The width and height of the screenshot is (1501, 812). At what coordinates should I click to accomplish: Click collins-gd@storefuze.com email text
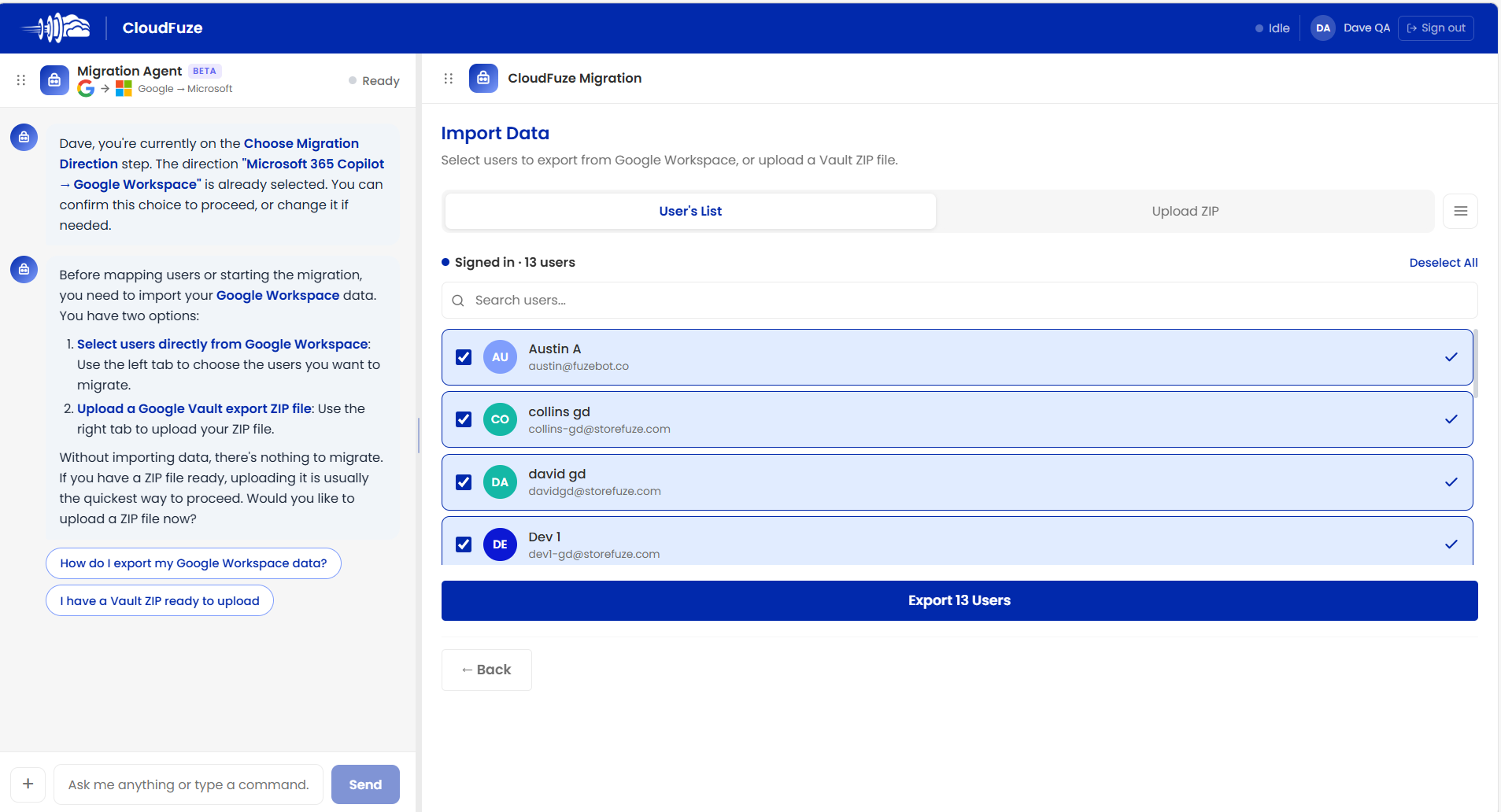point(599,429)
